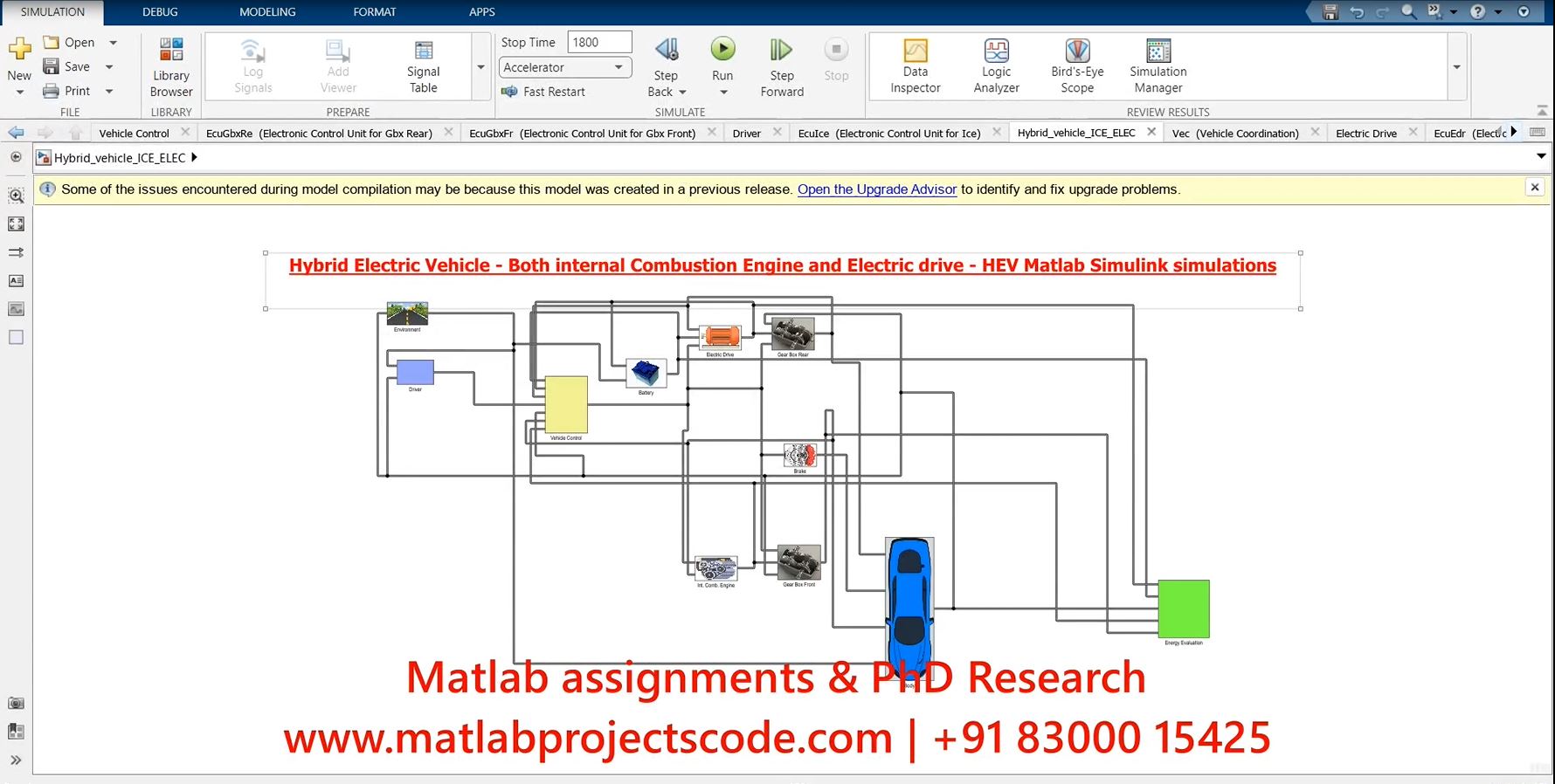Open the FORMAT ribbon tab
This screenshot has width=1555, height=784.
point(375,12)
